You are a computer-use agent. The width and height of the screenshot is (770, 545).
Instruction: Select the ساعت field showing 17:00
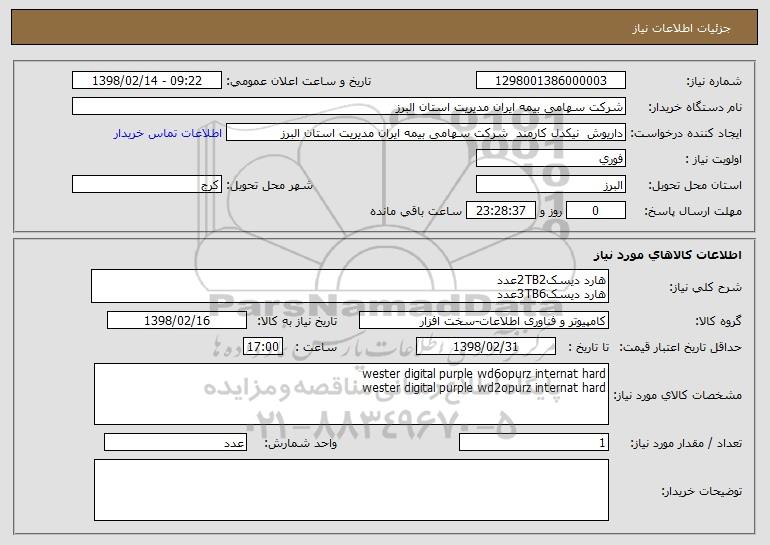pyautogui.click(x=263, y=346)
